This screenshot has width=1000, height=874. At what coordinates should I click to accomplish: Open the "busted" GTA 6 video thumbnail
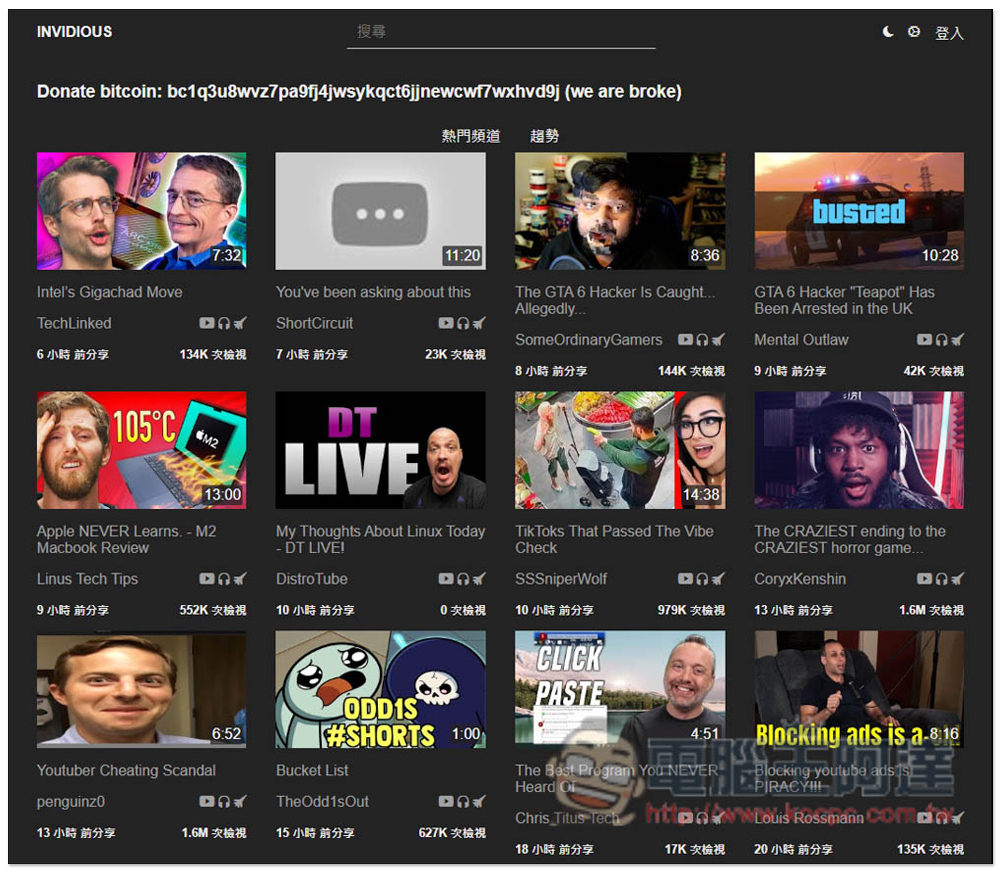click(859, 211)
